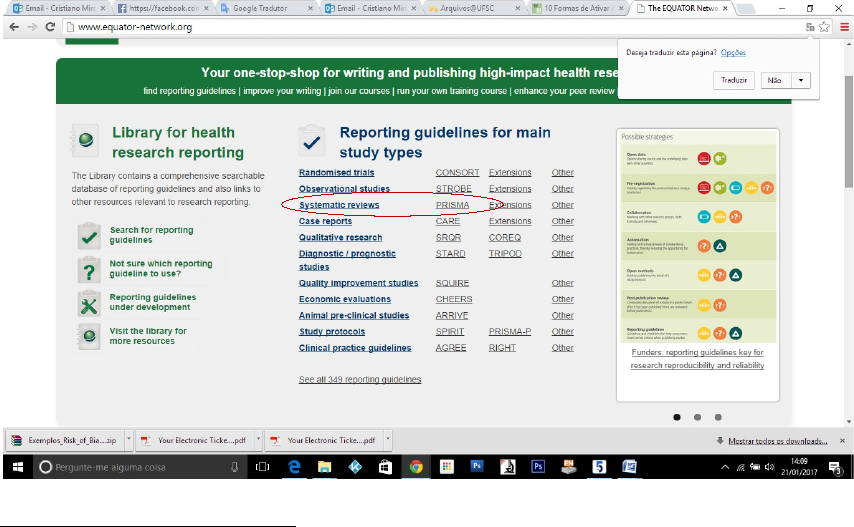Open See all 349 reporting guidelines
Viewport: 854px width, 527px height.
pyautogui.click(x=359, y=380)
